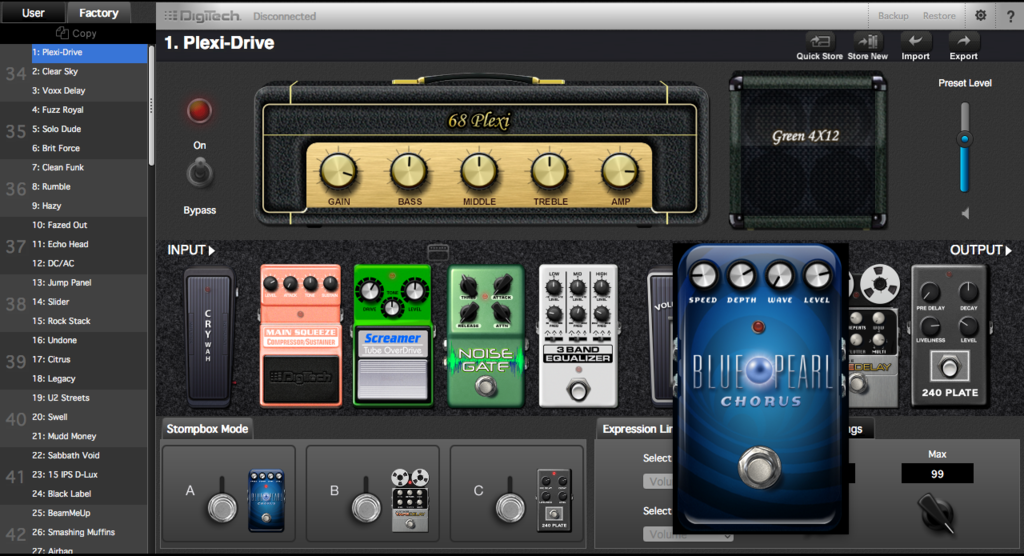1024x556 pixels.
Task: Click the Cry Wah pedal
Action: coord(209,338)
